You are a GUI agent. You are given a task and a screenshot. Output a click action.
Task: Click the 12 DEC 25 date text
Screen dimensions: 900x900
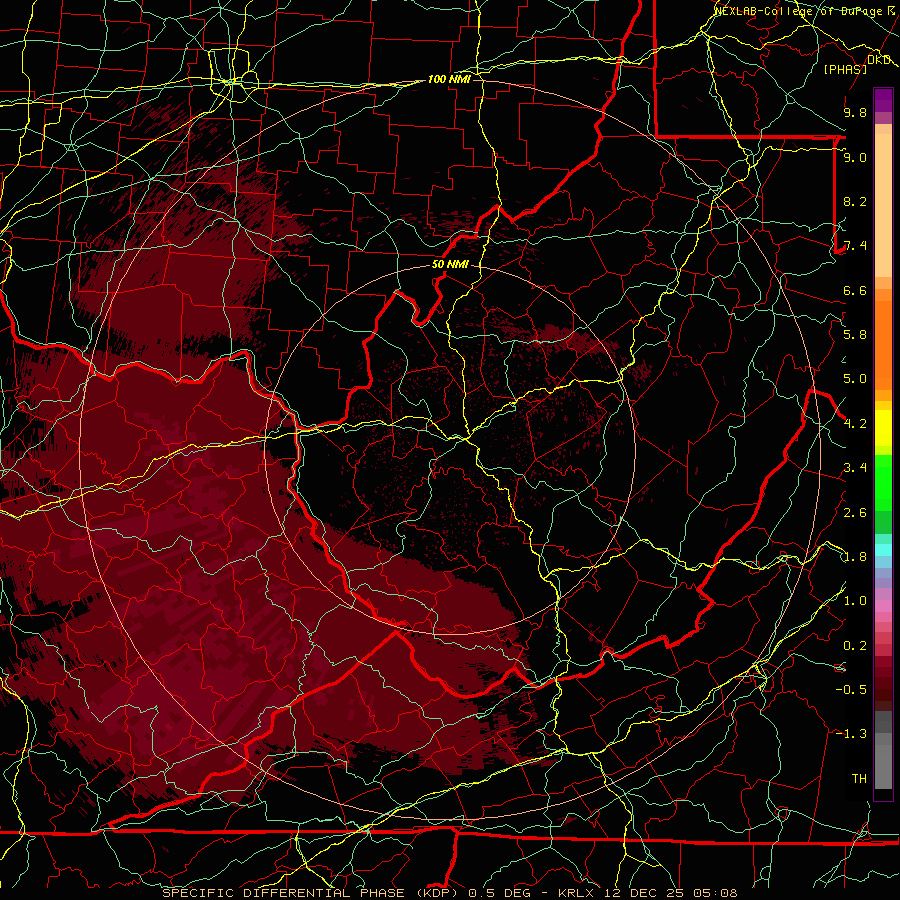click(644, 893)
